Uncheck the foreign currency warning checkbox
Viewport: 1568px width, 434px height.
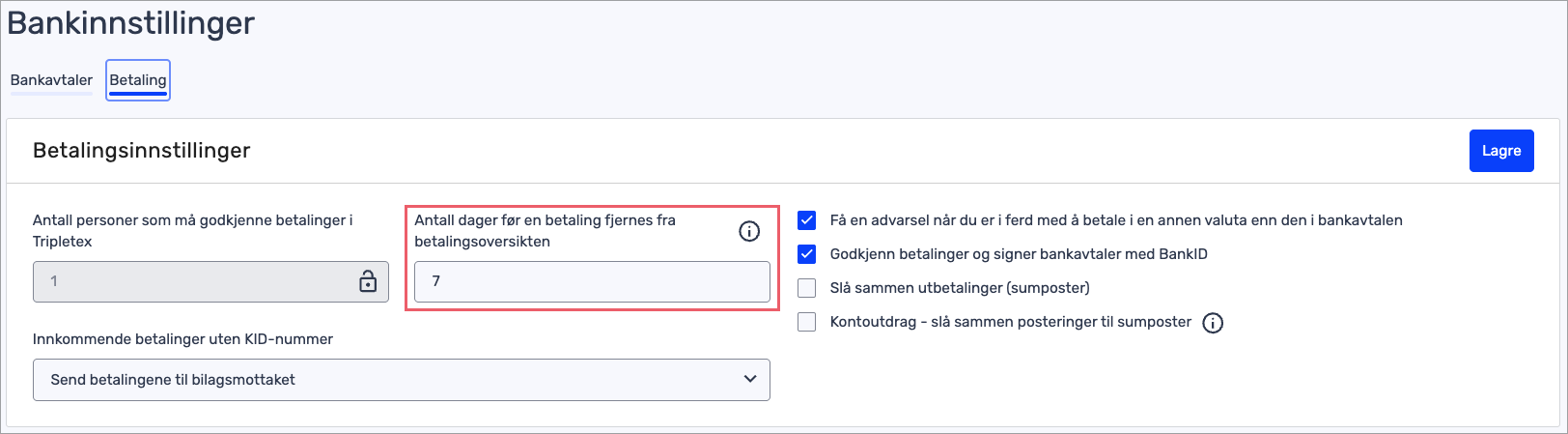[807, 220]
